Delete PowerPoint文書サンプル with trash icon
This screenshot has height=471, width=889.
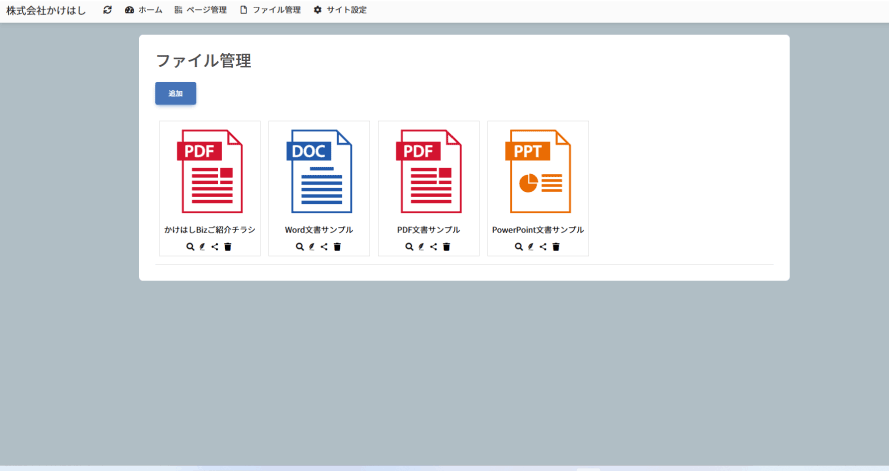(x=556, y=247)
